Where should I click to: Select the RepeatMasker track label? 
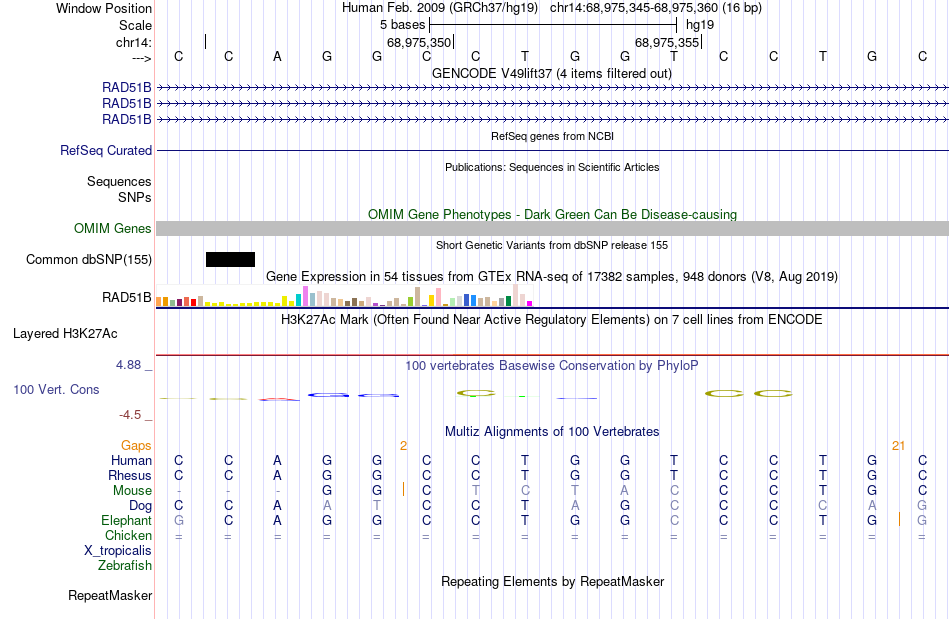(110, 595)
